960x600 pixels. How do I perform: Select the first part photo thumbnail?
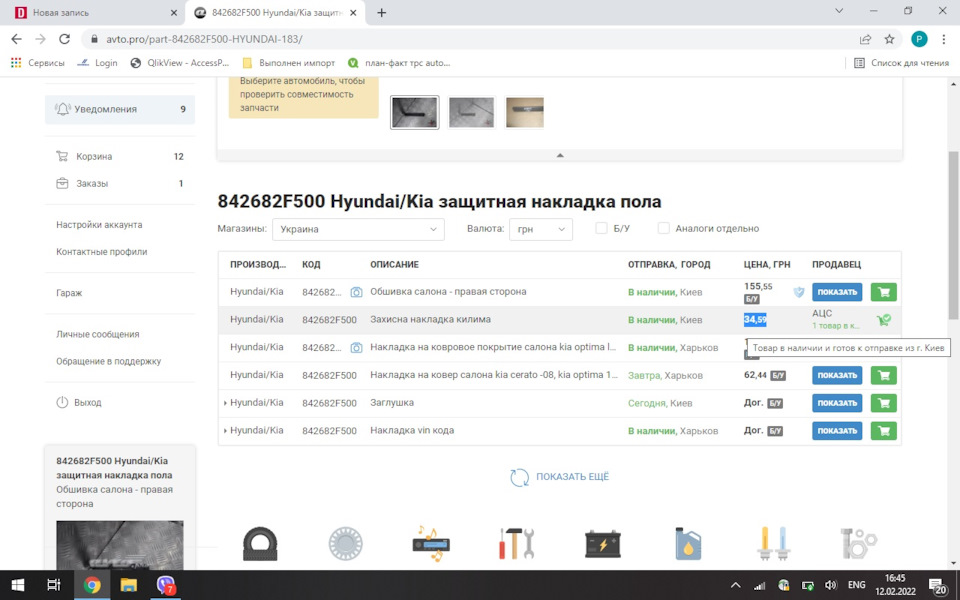pyautogui.click(x=414, y=112)
